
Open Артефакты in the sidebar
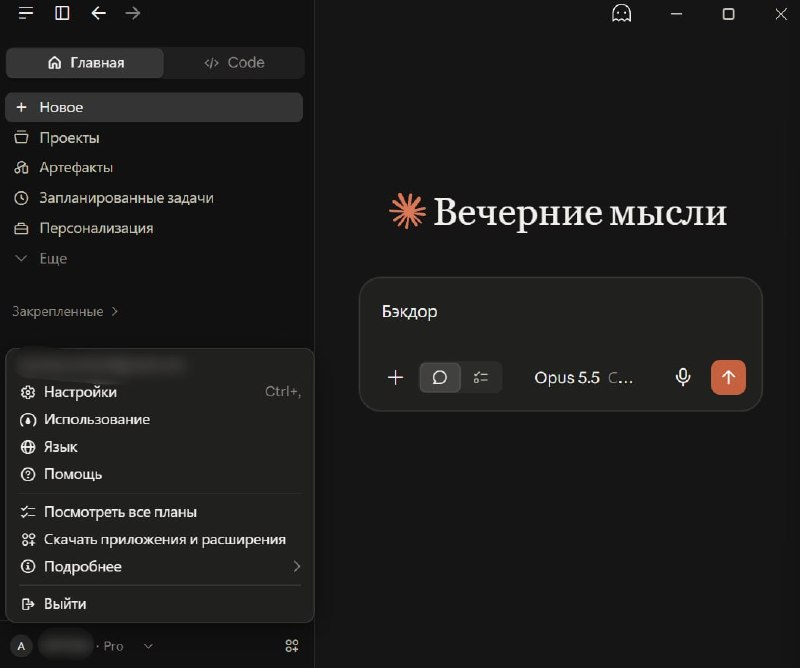point(154,167)
